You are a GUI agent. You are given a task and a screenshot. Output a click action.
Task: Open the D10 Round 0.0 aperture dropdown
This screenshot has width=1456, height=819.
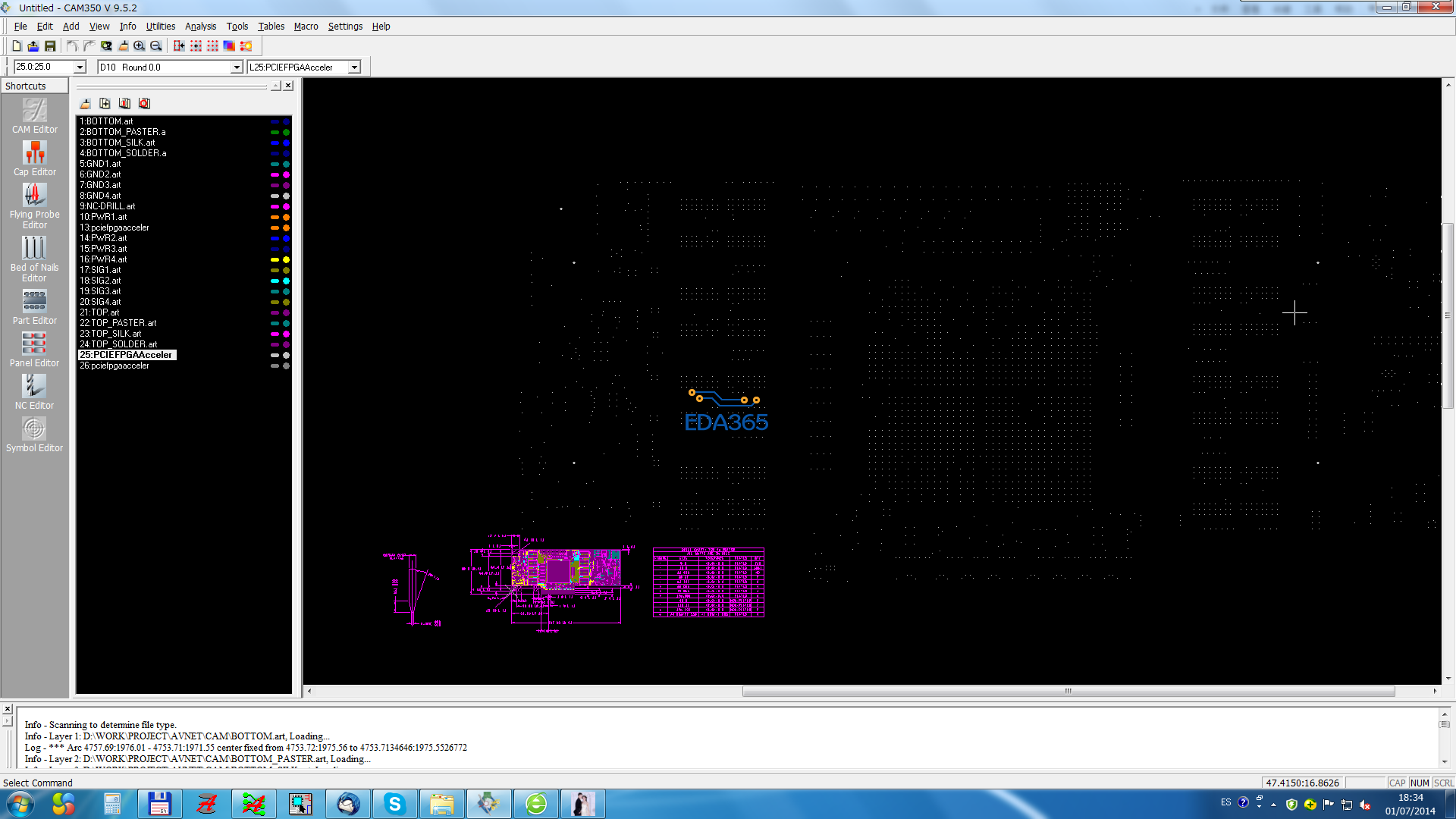236,67
